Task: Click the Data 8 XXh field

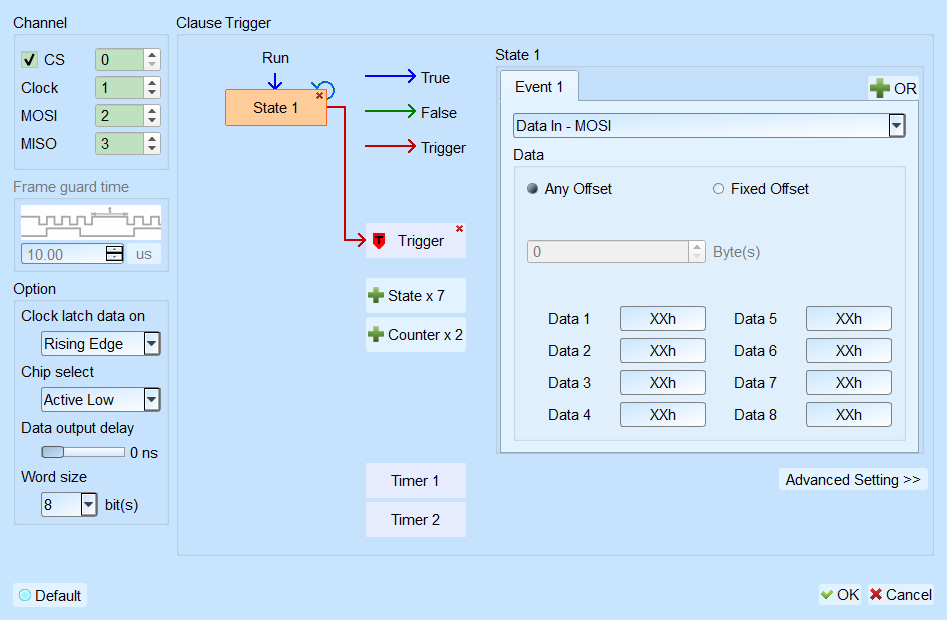Action: coord(849,415)
